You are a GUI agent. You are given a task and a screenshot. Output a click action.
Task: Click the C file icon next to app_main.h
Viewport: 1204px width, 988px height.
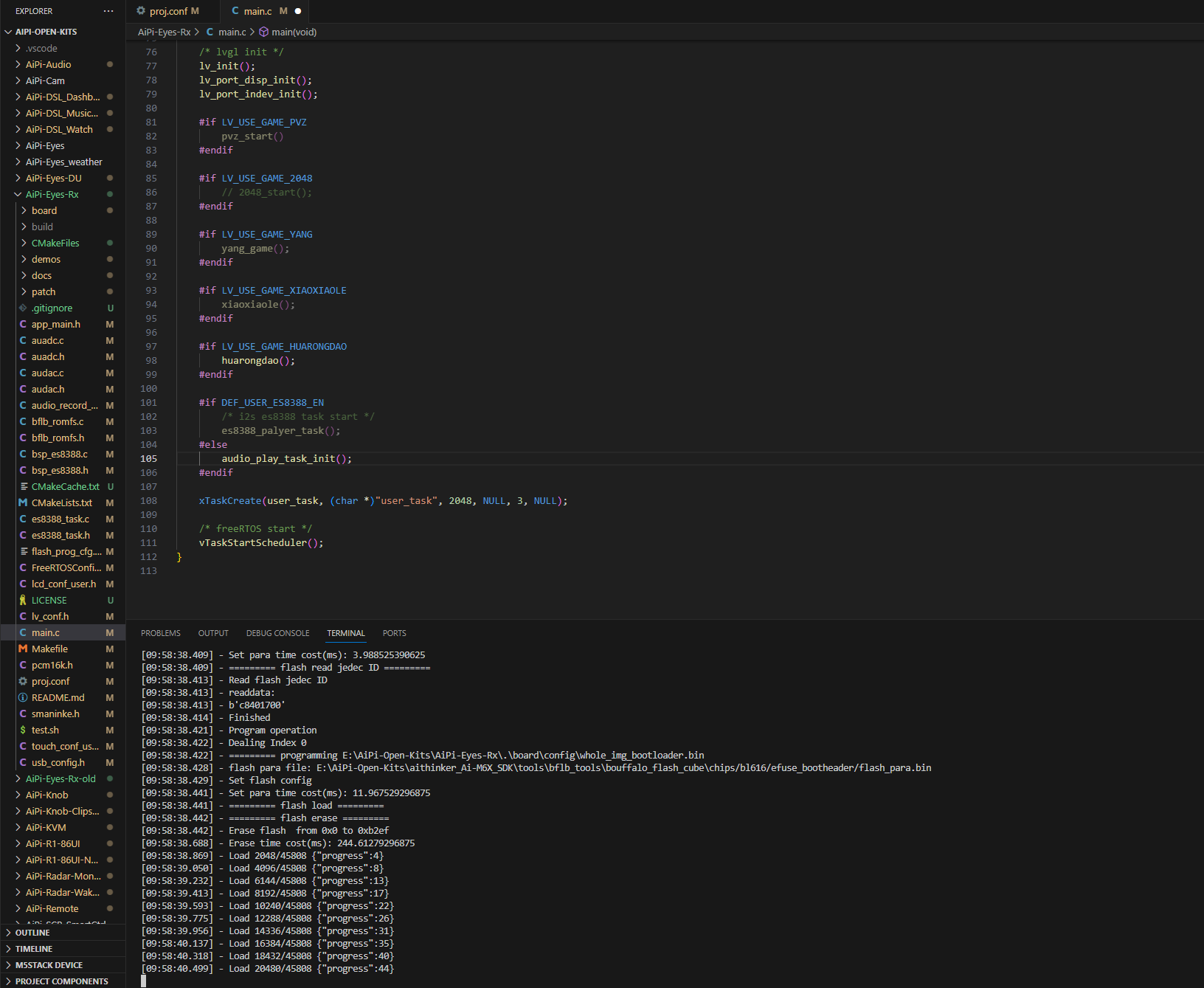23,324
